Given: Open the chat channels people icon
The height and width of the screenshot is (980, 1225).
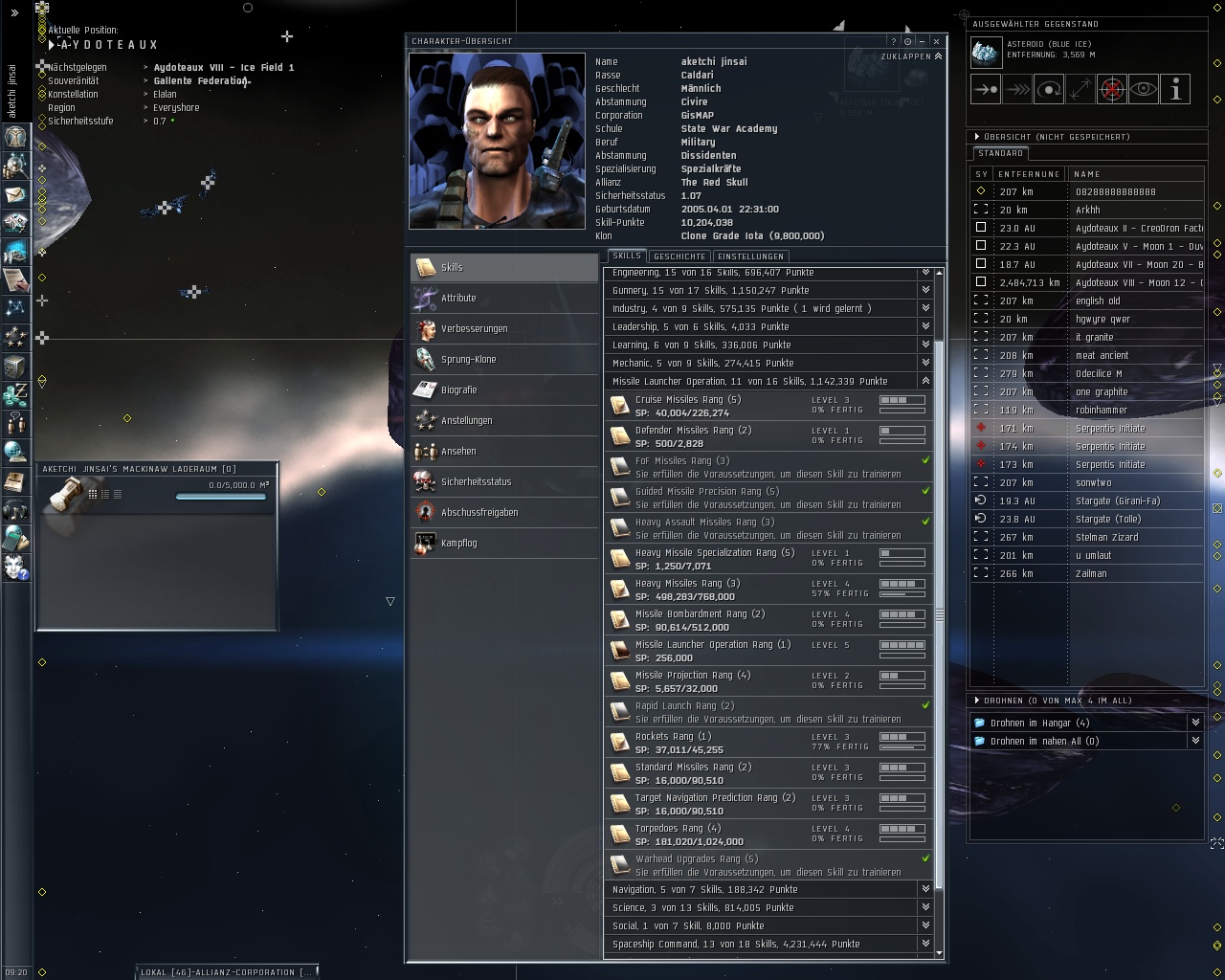Looking at the screenshot, I should pos(15,423).
